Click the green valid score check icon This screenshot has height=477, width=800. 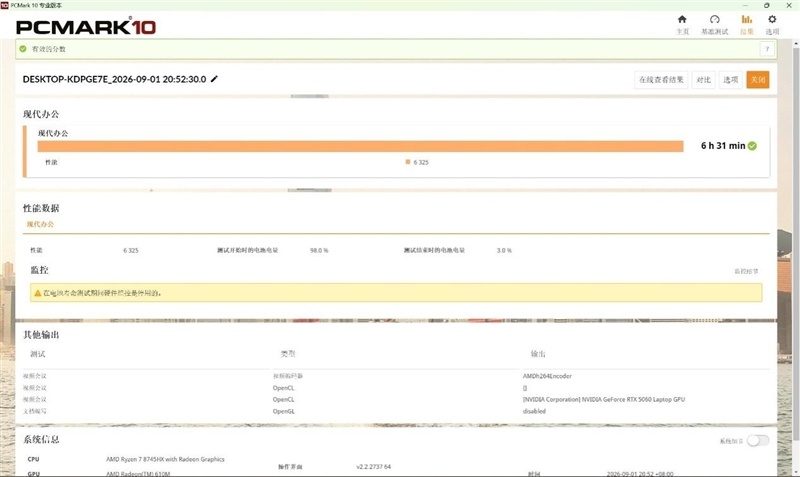tap(23, 49)
